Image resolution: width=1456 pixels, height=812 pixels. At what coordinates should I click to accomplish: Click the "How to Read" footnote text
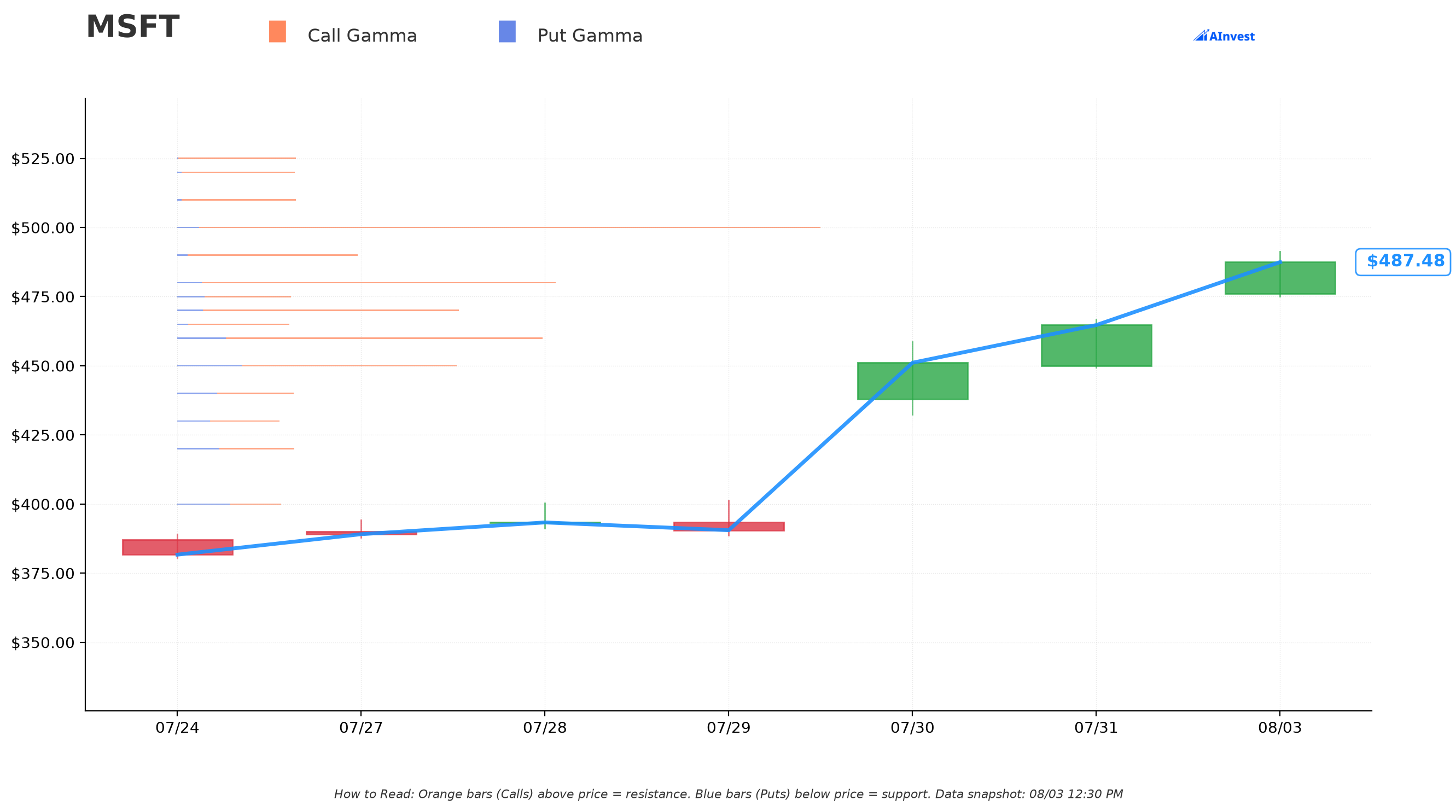pyautogui.click(x=728, y=794)
